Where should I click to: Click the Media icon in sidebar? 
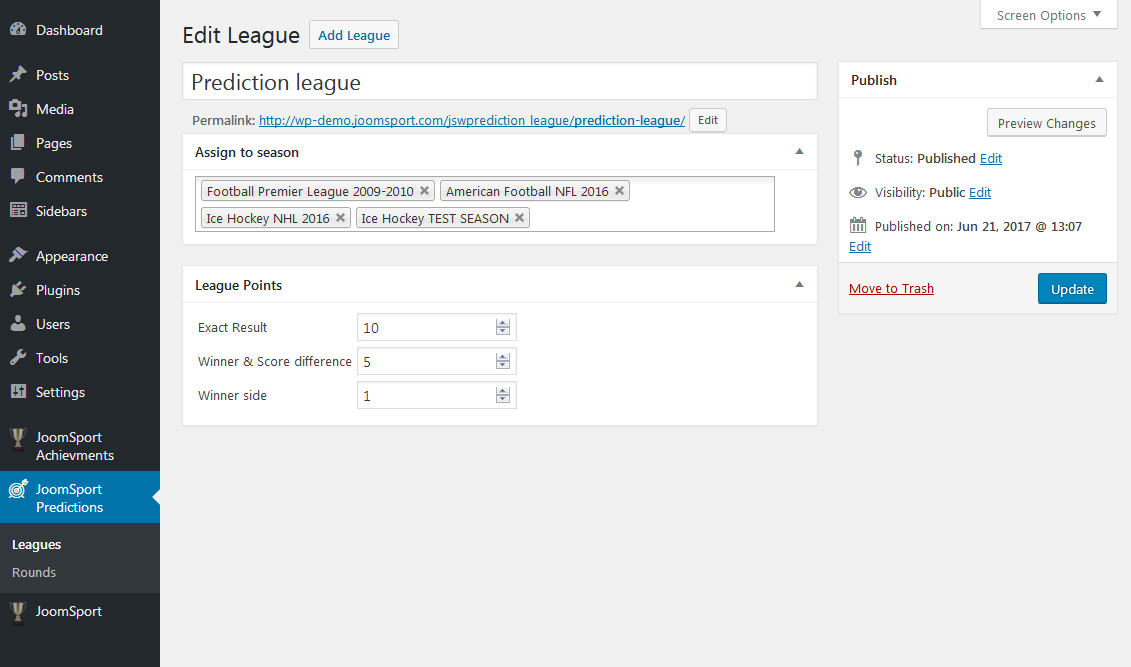point(18,108)
